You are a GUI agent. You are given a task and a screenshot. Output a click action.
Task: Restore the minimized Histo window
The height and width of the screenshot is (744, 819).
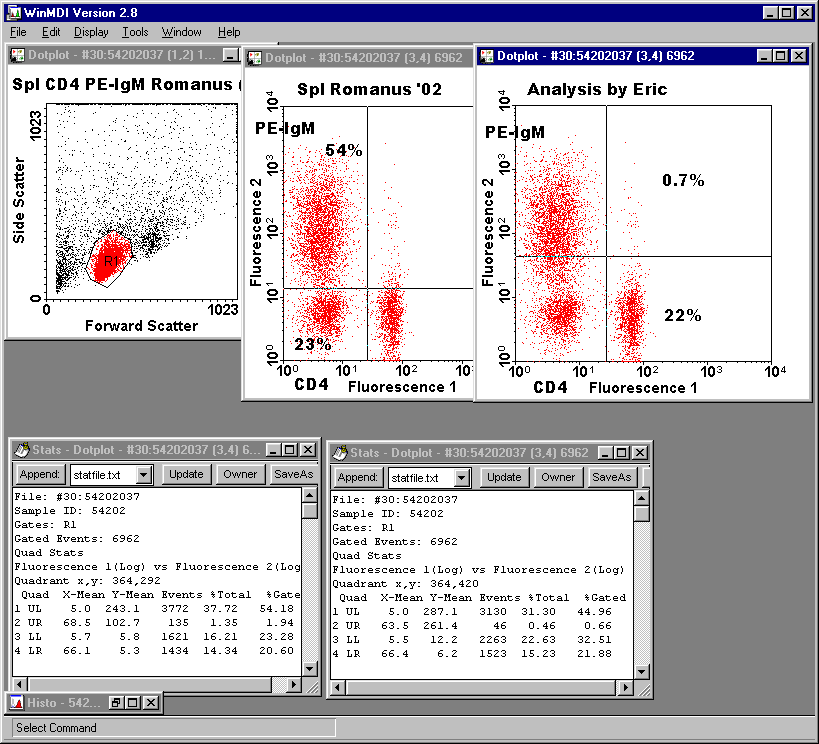pyautogui.click(x=116, y=703)
